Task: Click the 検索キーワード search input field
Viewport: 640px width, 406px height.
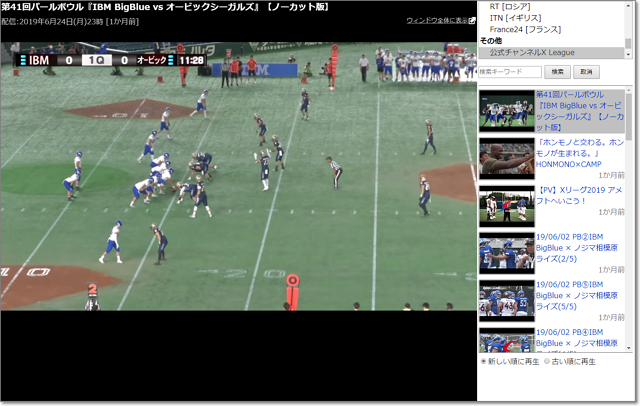Action: [510, 72]
